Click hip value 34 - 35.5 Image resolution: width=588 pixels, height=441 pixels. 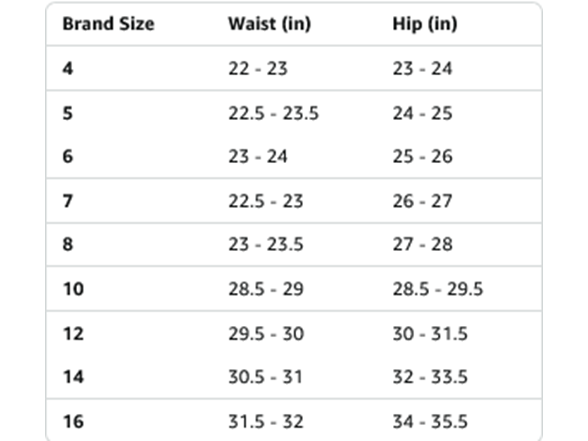coord(430,421)
